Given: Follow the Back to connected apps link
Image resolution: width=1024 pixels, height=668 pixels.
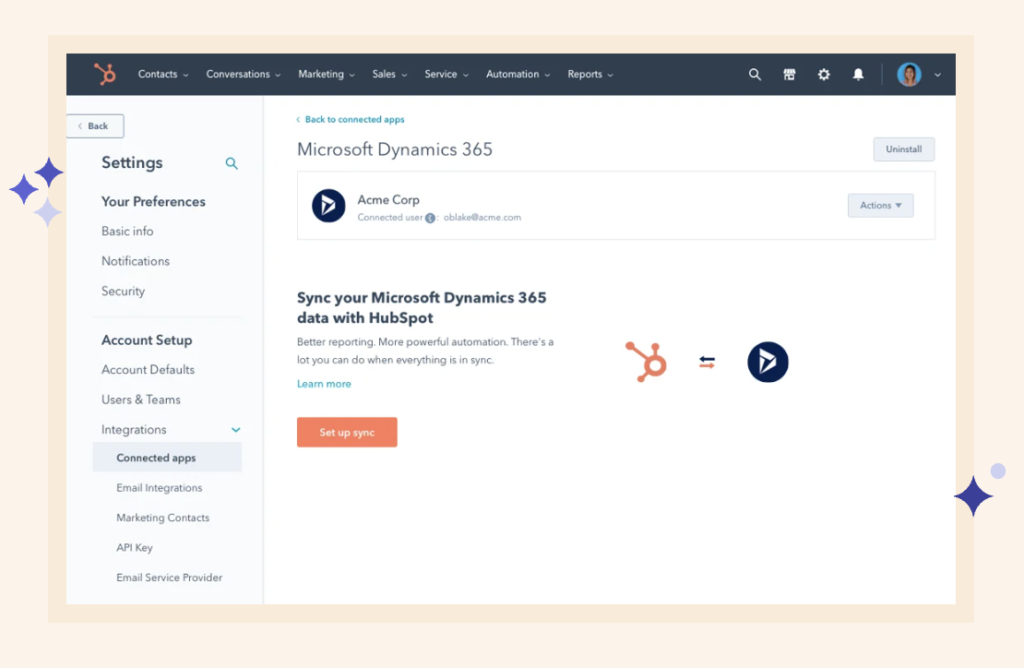Looking at the screenshot, I should 351,119.
